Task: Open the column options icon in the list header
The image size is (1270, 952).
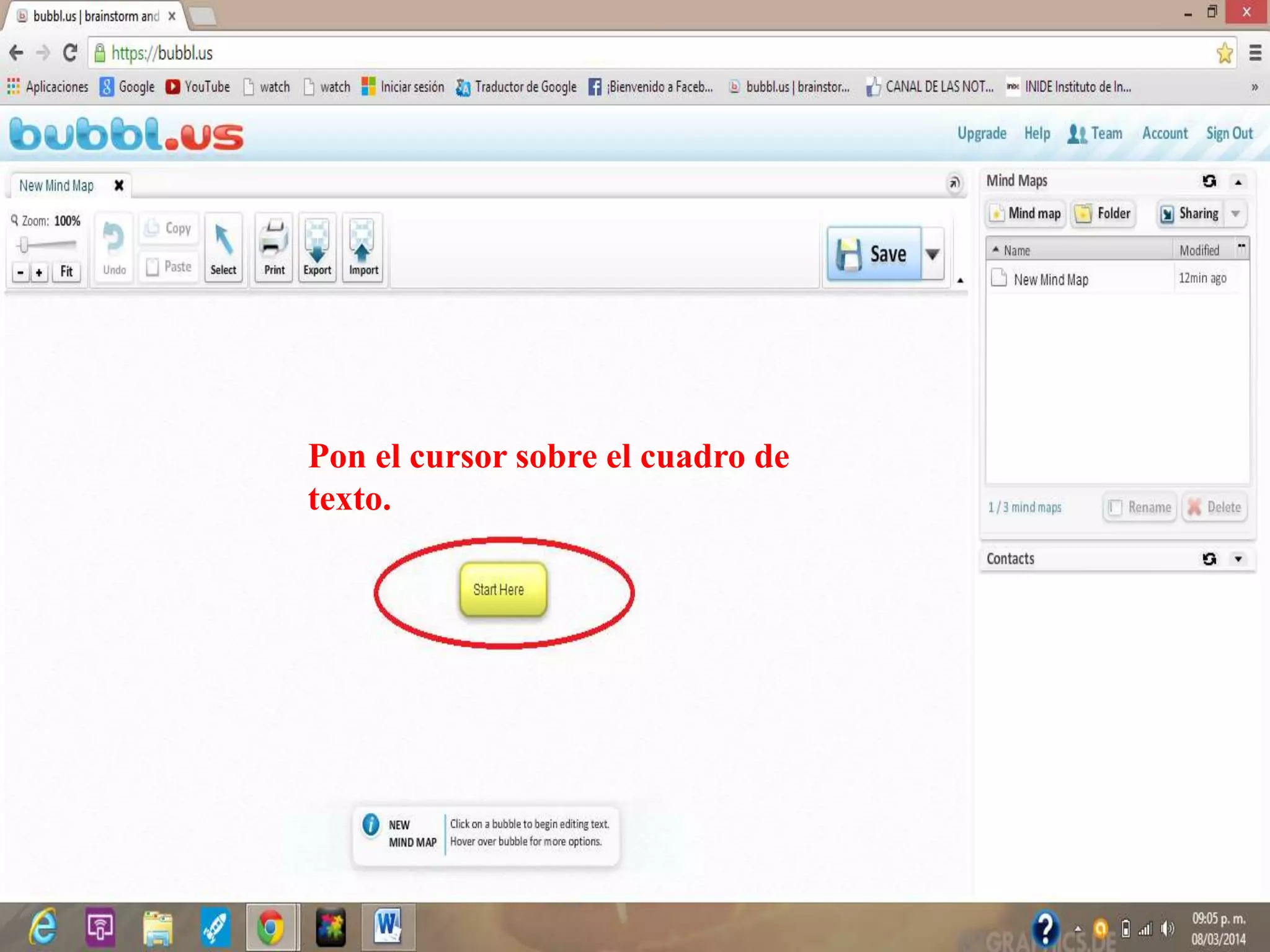Action: [x=1241, y=246]
